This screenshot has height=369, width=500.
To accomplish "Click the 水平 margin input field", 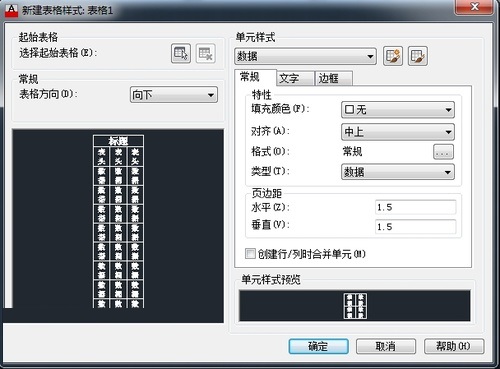I will point(416,207).
